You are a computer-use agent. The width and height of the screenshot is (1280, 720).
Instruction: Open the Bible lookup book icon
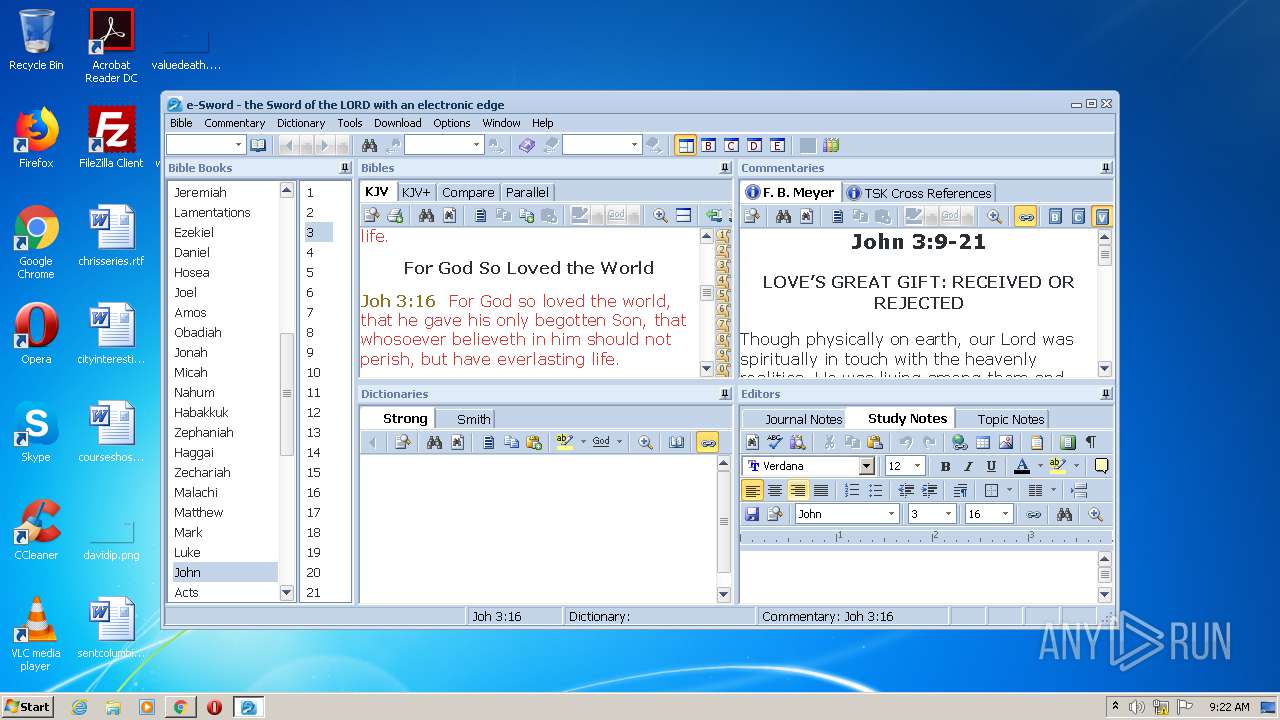(258, 145)
